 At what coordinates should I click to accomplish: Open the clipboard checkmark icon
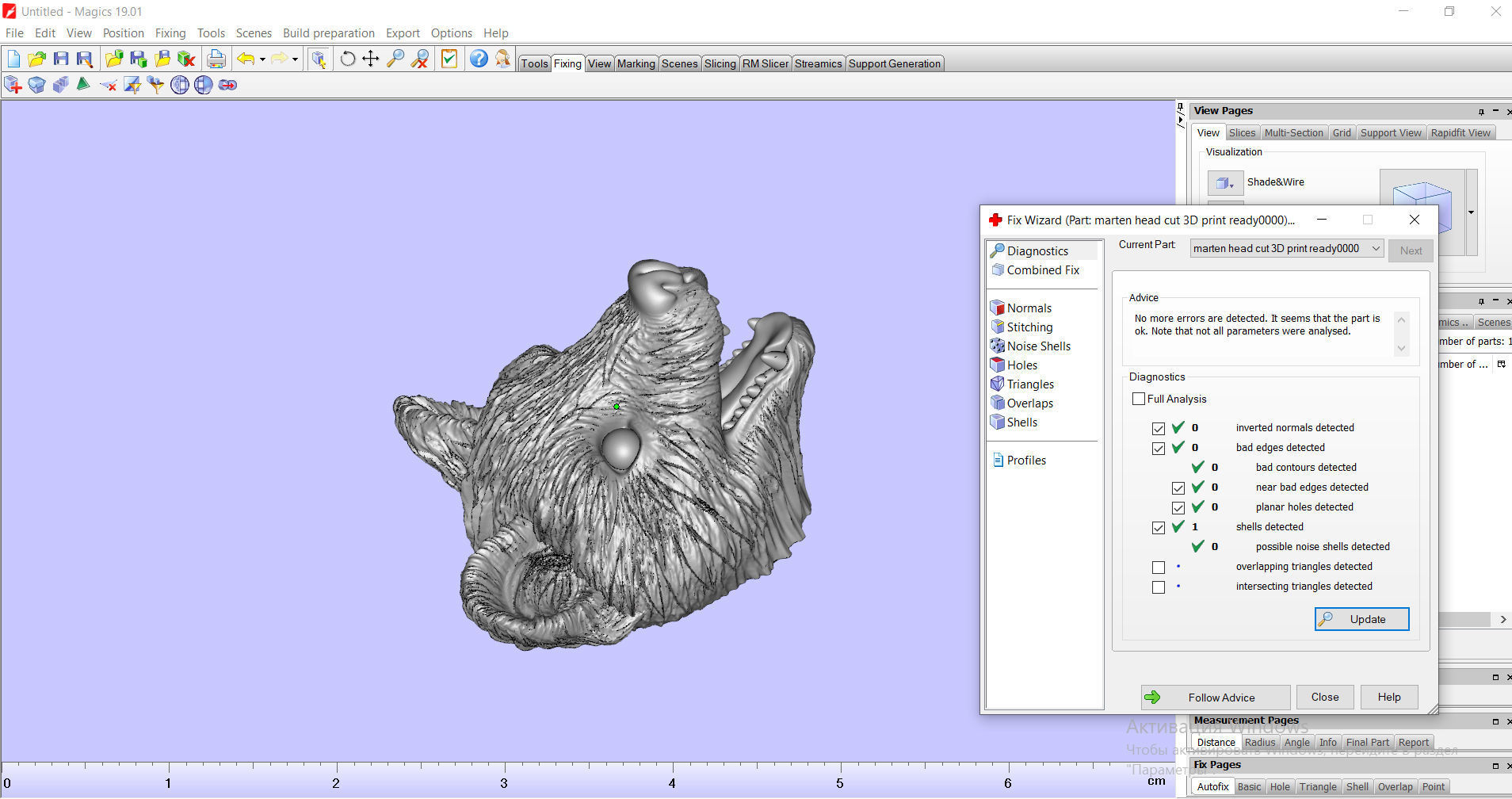(449, 59)
